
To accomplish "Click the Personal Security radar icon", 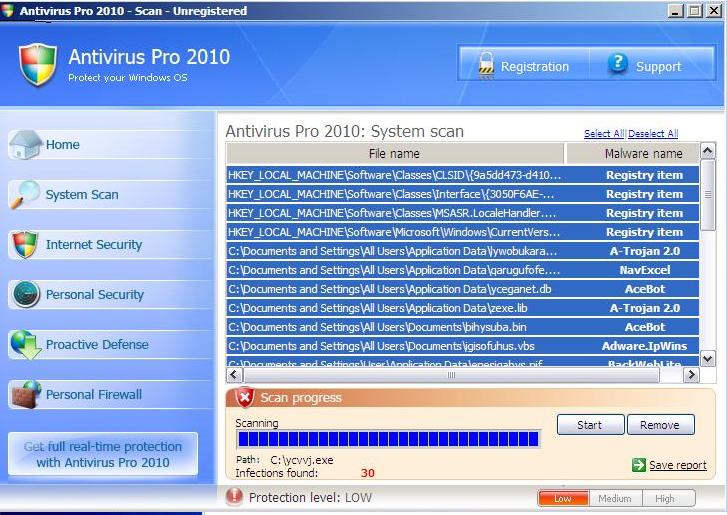I will coord(26,294).
